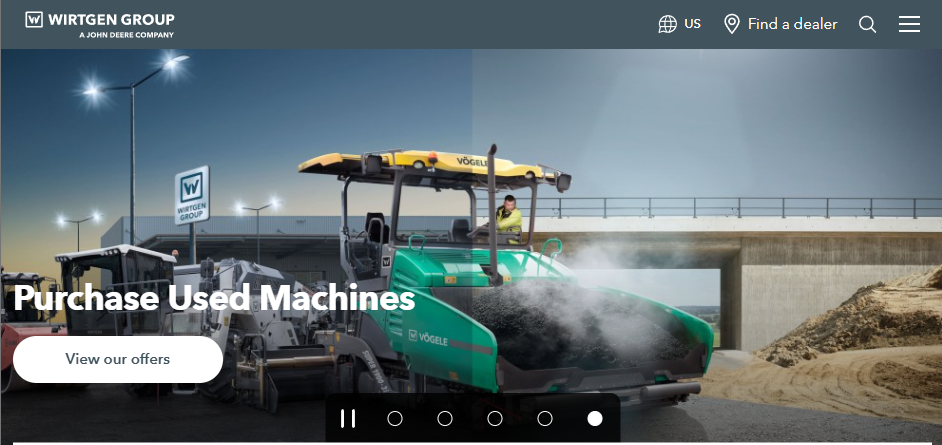
Task: Select the fifth active carousel dot
Action: tap(595, 419)
